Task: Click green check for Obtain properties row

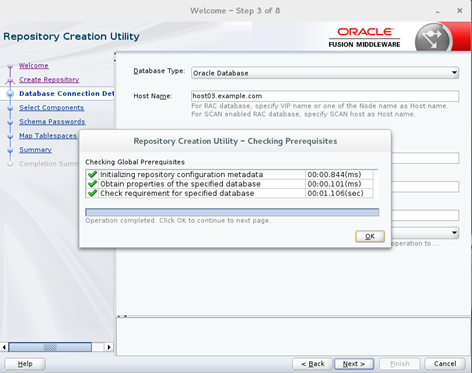Action: [x=92, y=184]
